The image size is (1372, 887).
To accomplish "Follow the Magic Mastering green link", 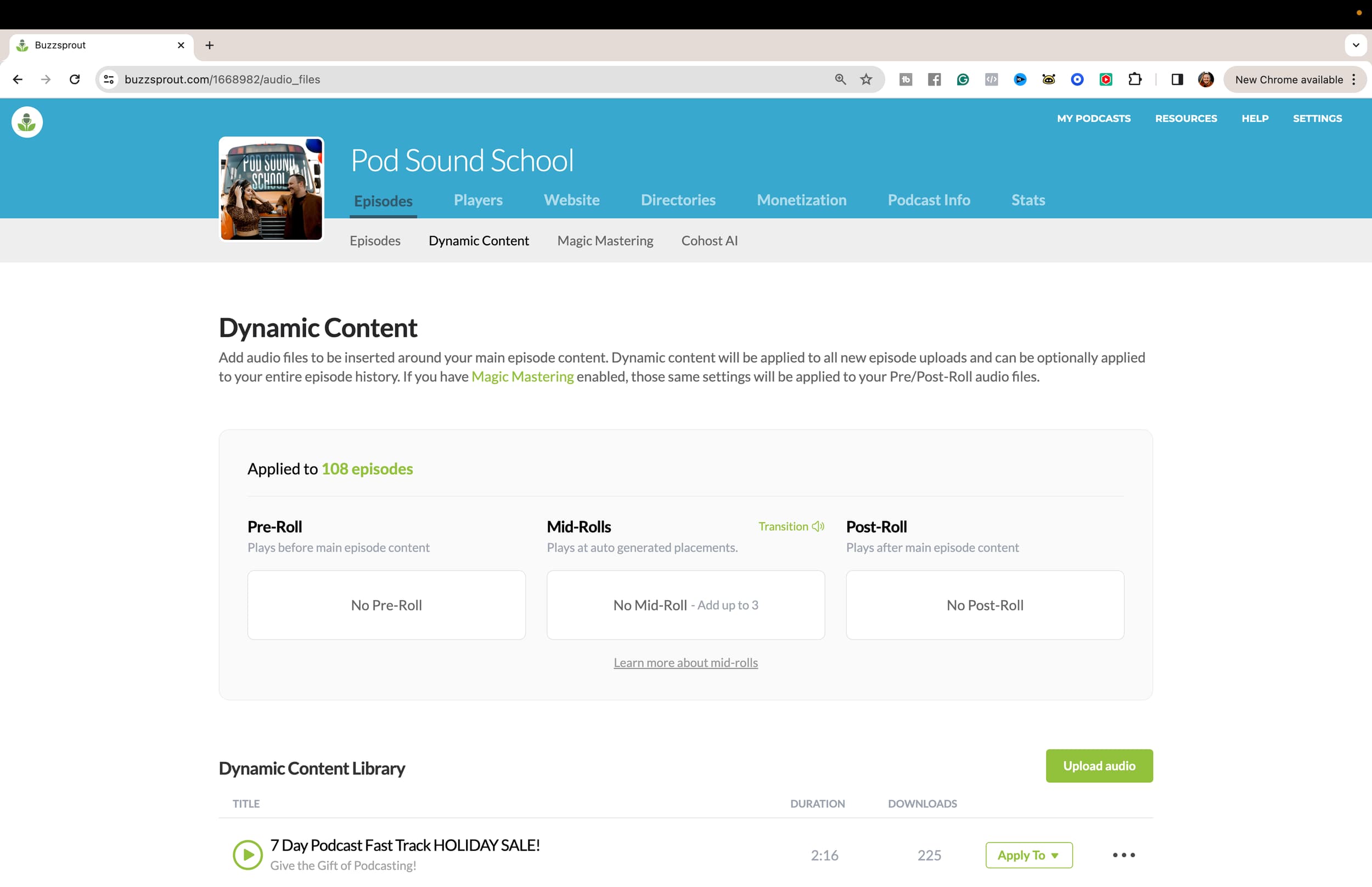I will tap(522, 377).
